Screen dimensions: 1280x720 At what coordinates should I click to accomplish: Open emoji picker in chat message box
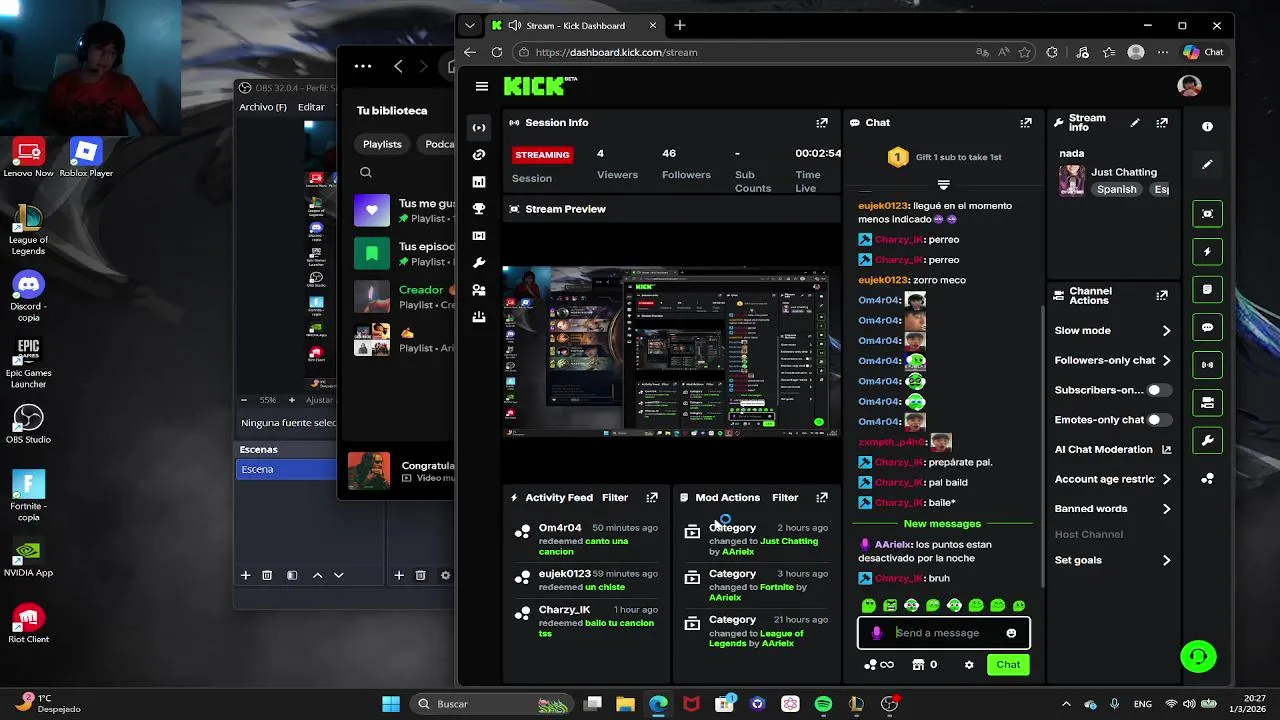(1011, 633)
